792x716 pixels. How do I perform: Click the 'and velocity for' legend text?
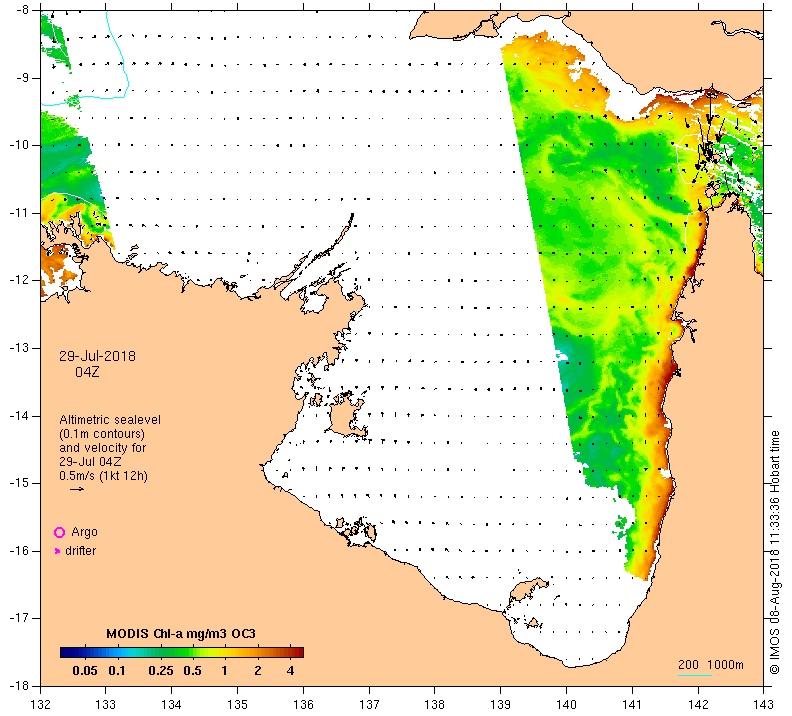103,448
